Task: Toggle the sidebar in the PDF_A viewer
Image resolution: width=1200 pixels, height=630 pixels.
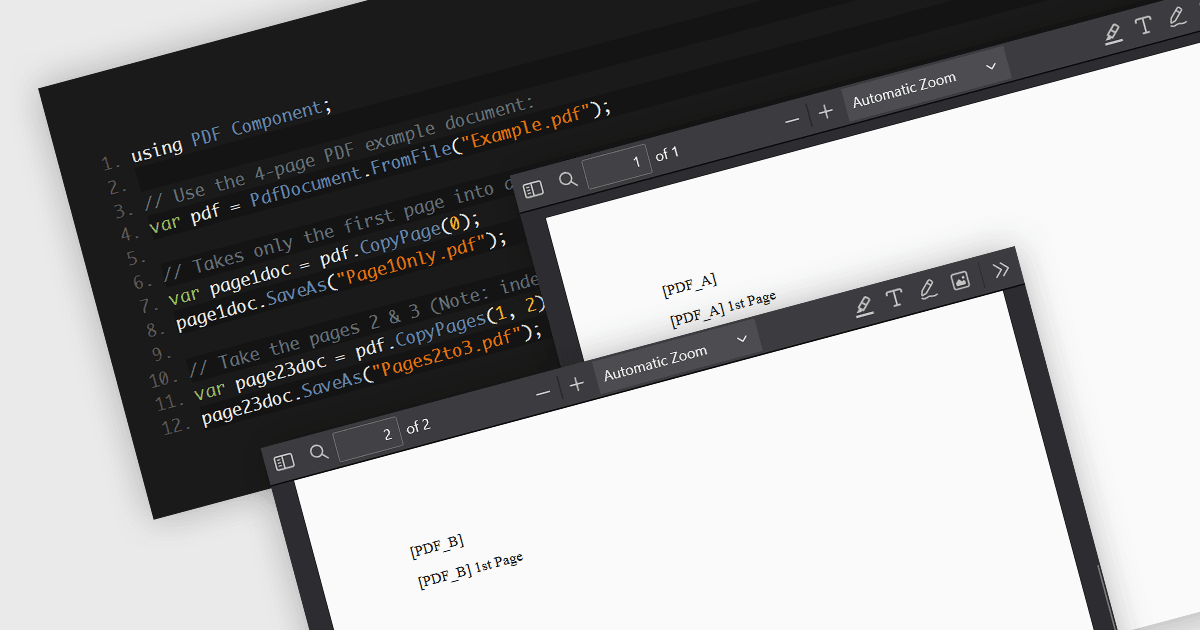Action: click(x=533, y=188)
